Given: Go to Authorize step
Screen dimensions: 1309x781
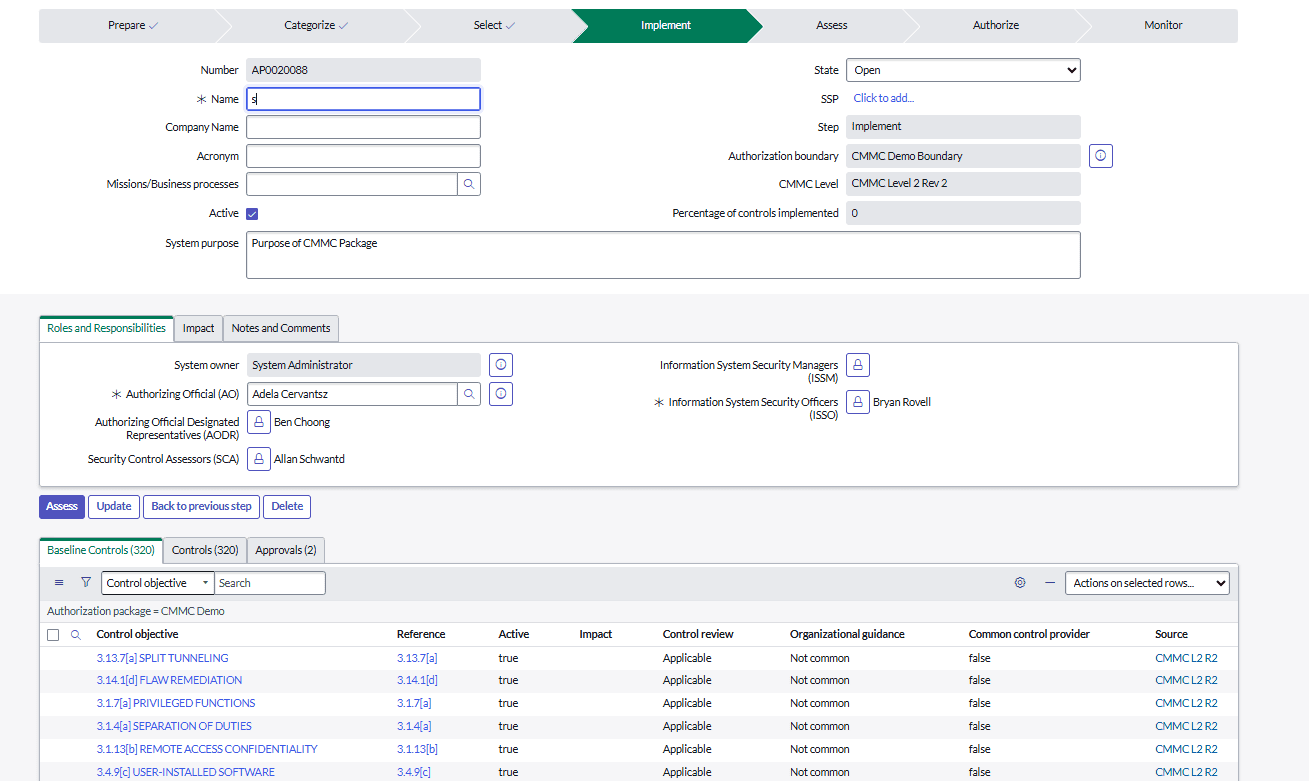Looking at the screenshot, I should pyautogui.click(x=996, y=26).
